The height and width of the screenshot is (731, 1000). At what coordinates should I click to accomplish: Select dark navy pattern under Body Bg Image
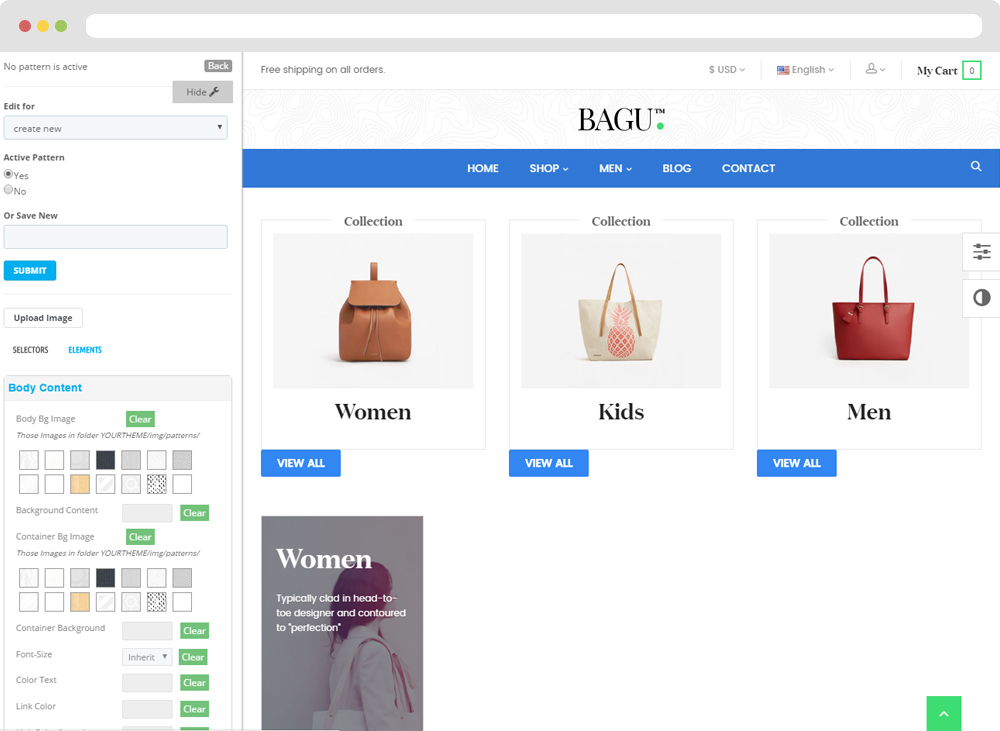click(105, 460)
